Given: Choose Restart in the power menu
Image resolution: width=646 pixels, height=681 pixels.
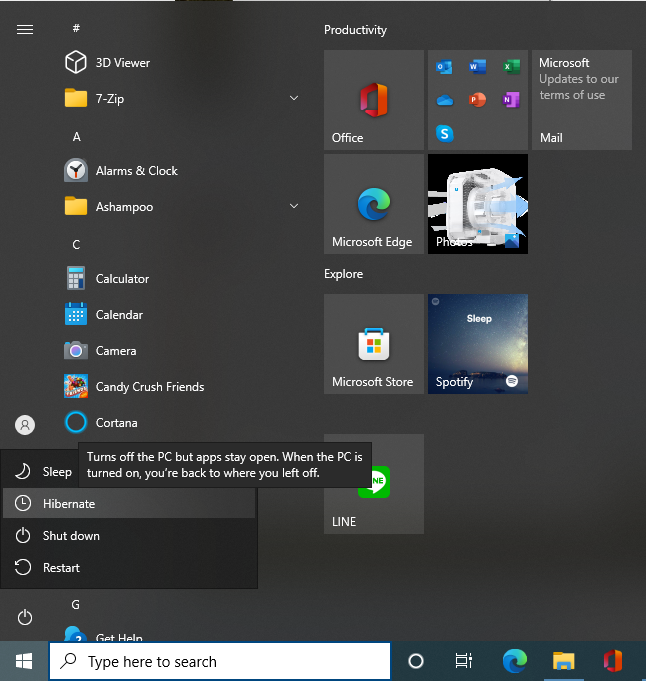Looking at the screenshot, I should [129, 568].
